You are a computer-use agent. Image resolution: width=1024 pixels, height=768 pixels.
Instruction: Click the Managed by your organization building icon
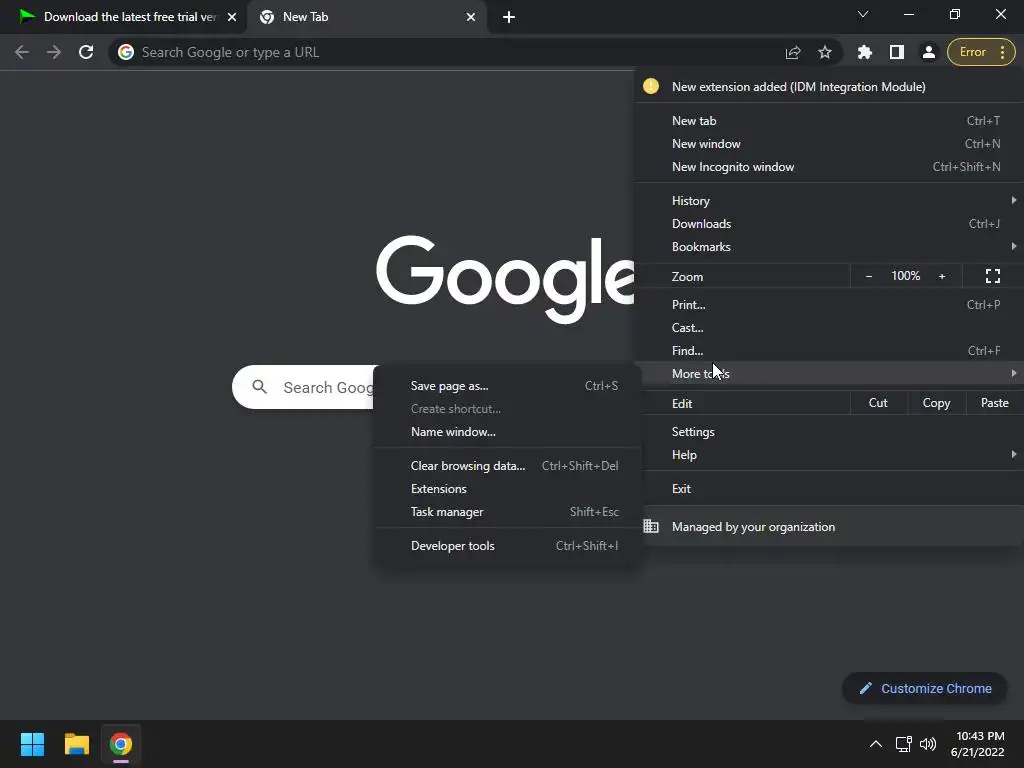pos(651,526)
